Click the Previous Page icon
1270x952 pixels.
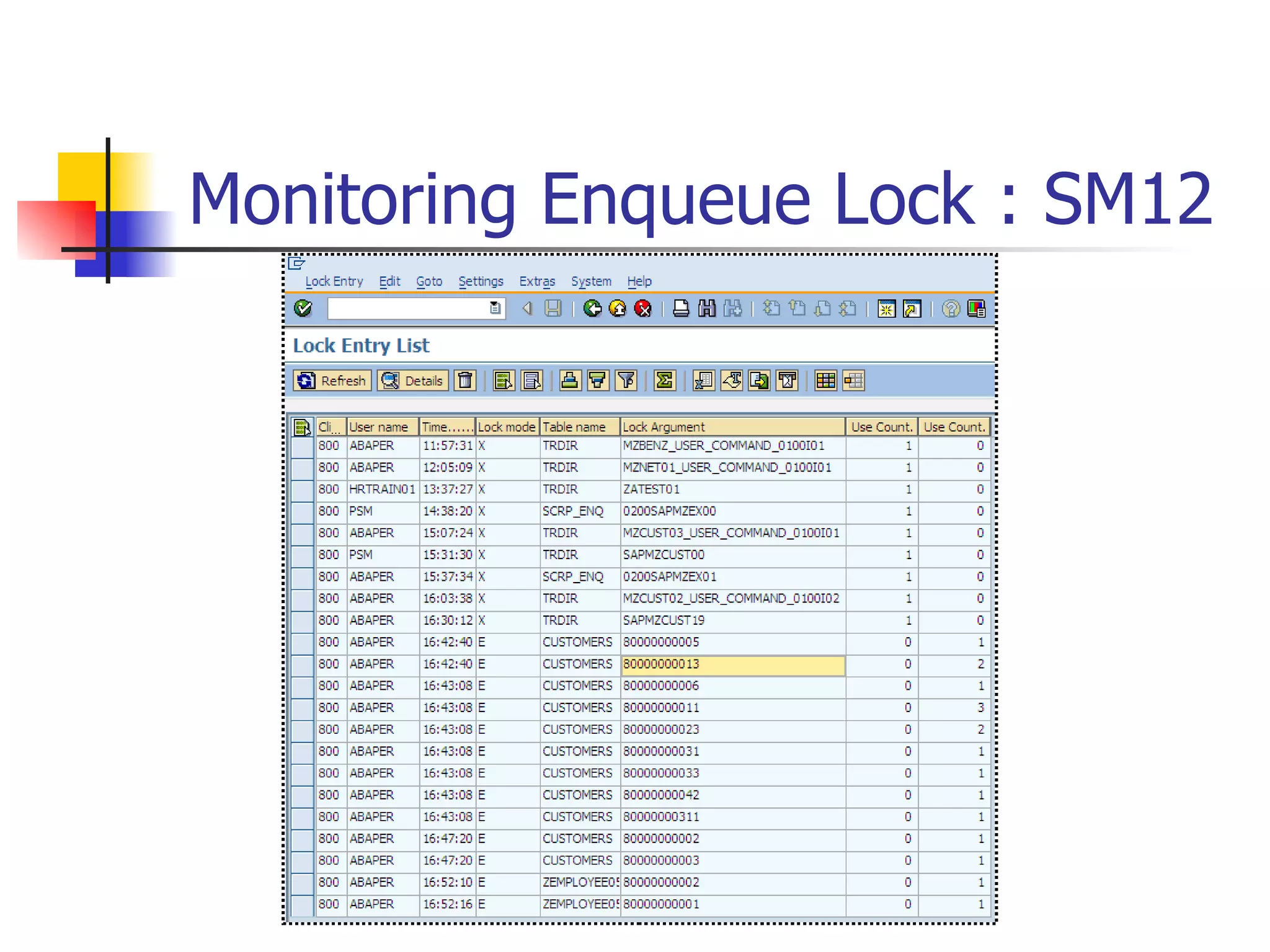coord(797,308)
